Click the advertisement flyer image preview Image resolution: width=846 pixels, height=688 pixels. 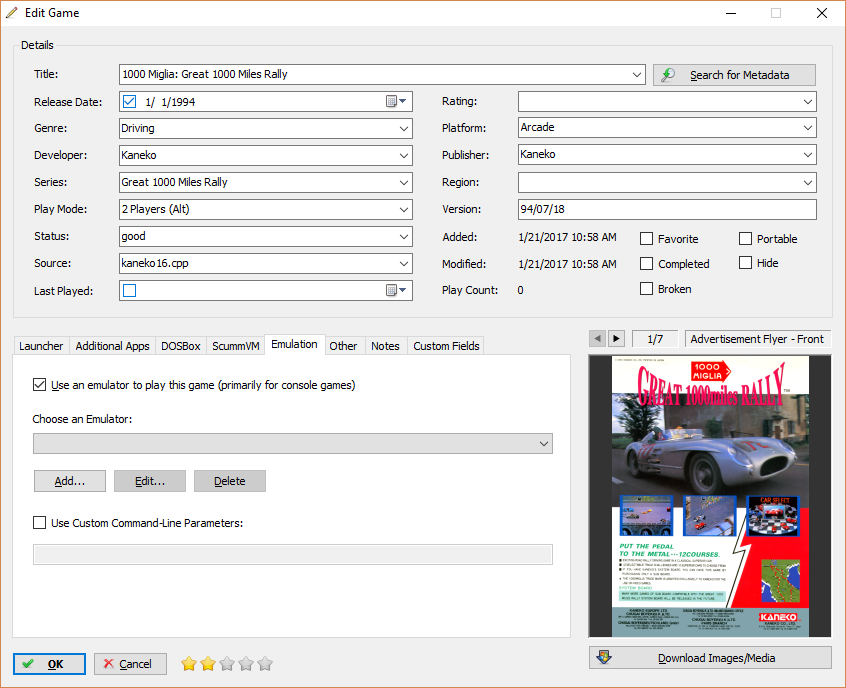[x=710, y=496]
